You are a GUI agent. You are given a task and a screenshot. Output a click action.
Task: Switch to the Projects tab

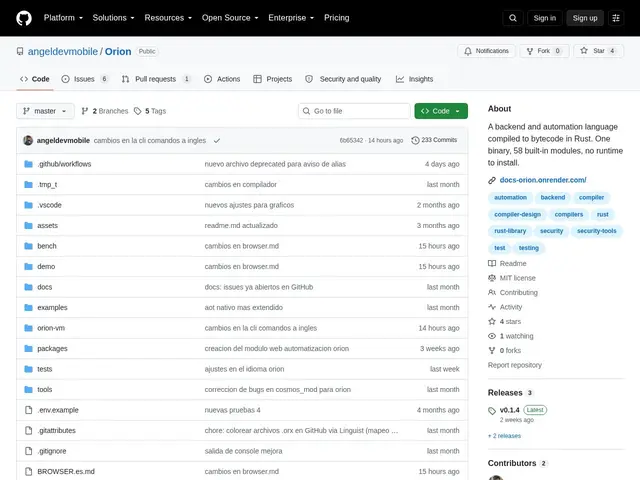(273, 79)
